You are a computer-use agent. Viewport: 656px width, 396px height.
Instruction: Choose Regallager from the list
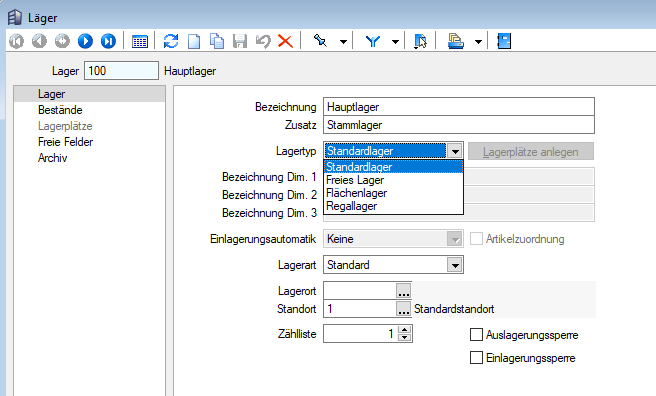click(393, 206)
